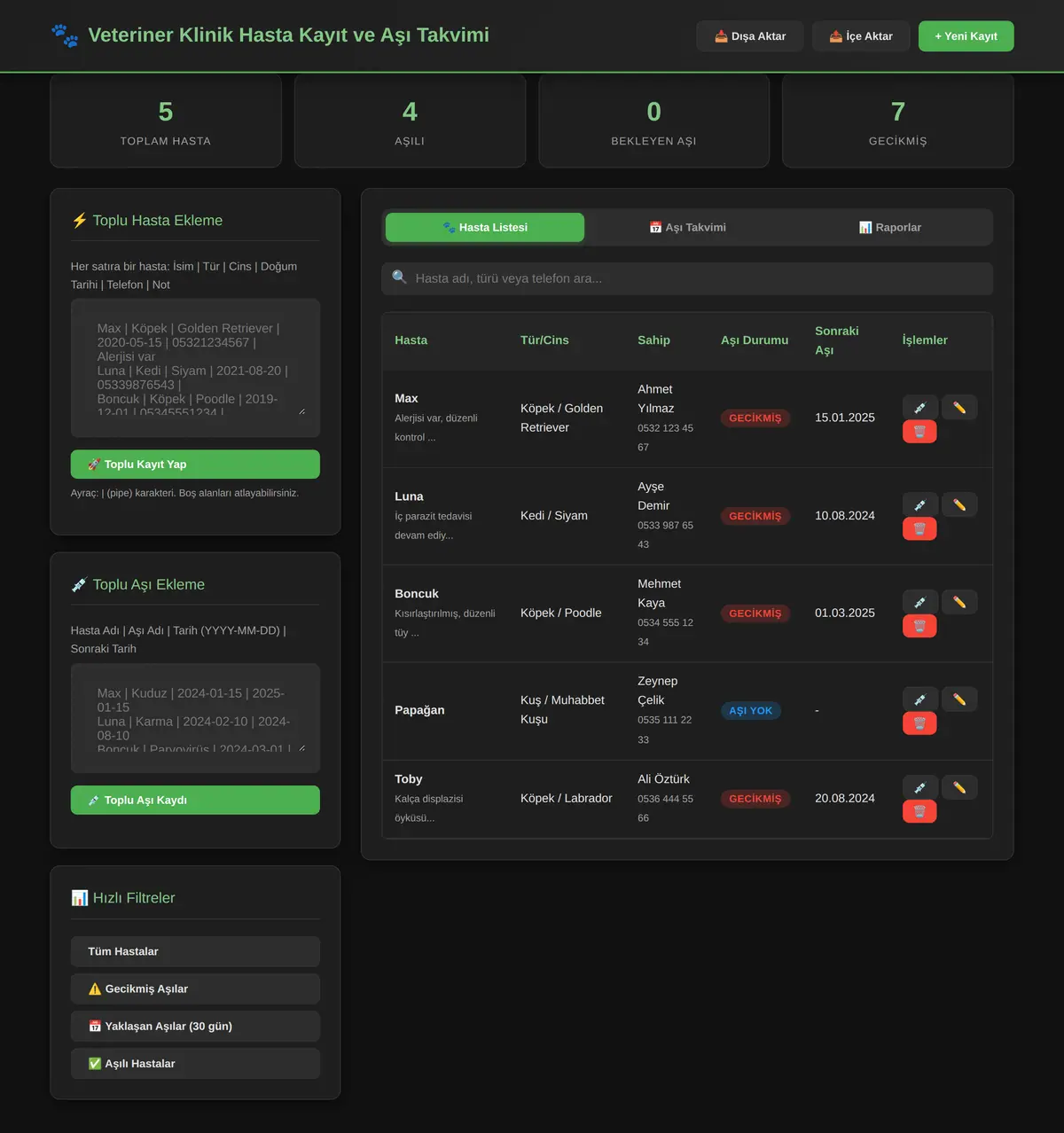Viewport: 1064px width, 1133px height.
Task: Add vaccine for Toby via syringe icon
Action: 919,787
